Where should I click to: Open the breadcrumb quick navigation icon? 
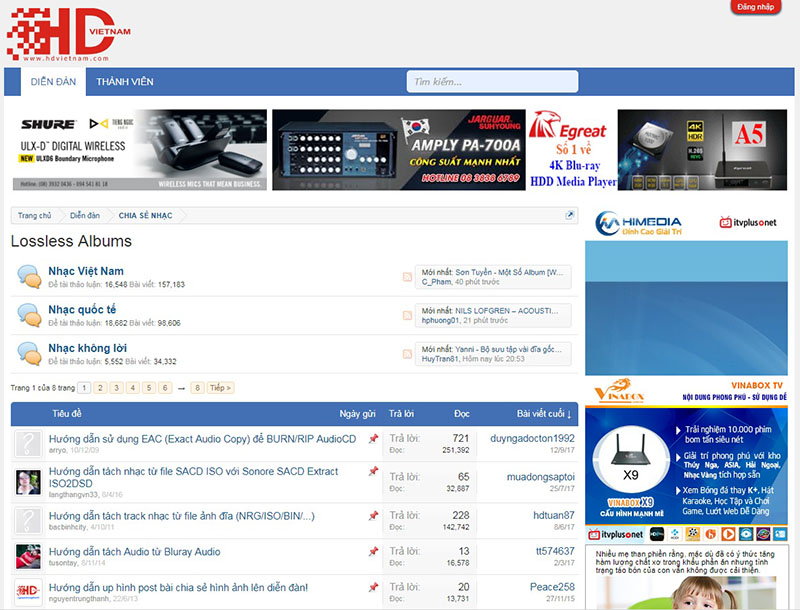coord(570,216)
